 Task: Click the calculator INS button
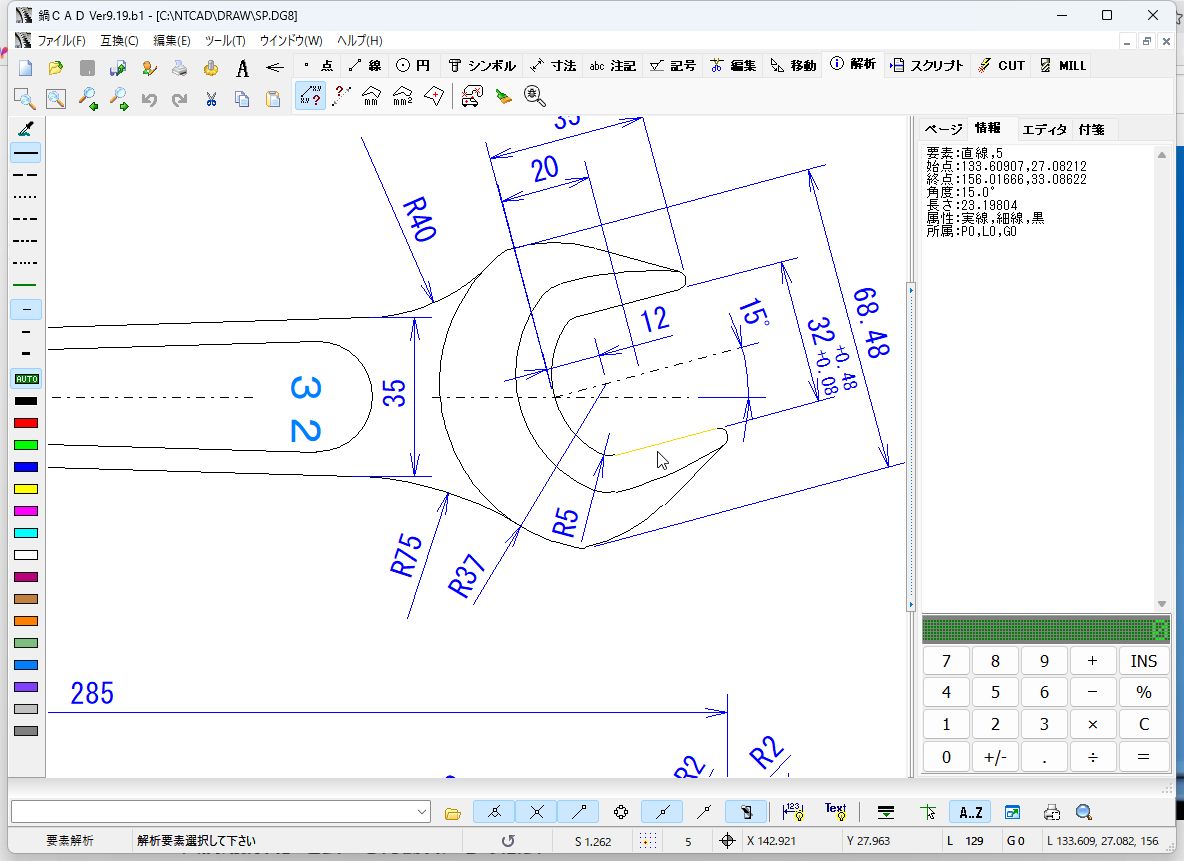click(x=1143, y=661)
